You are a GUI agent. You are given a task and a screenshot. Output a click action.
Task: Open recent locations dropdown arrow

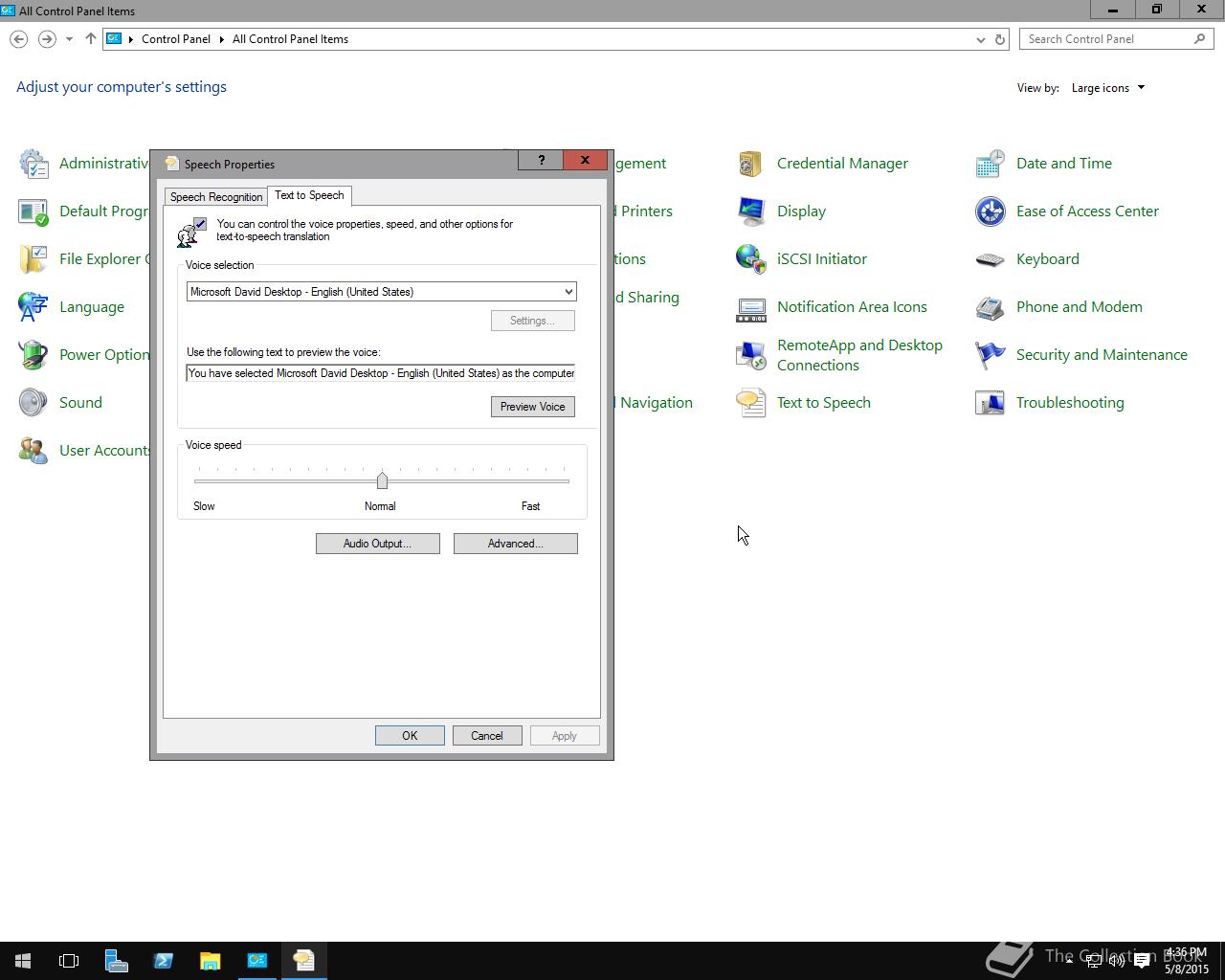click(69, 39)
